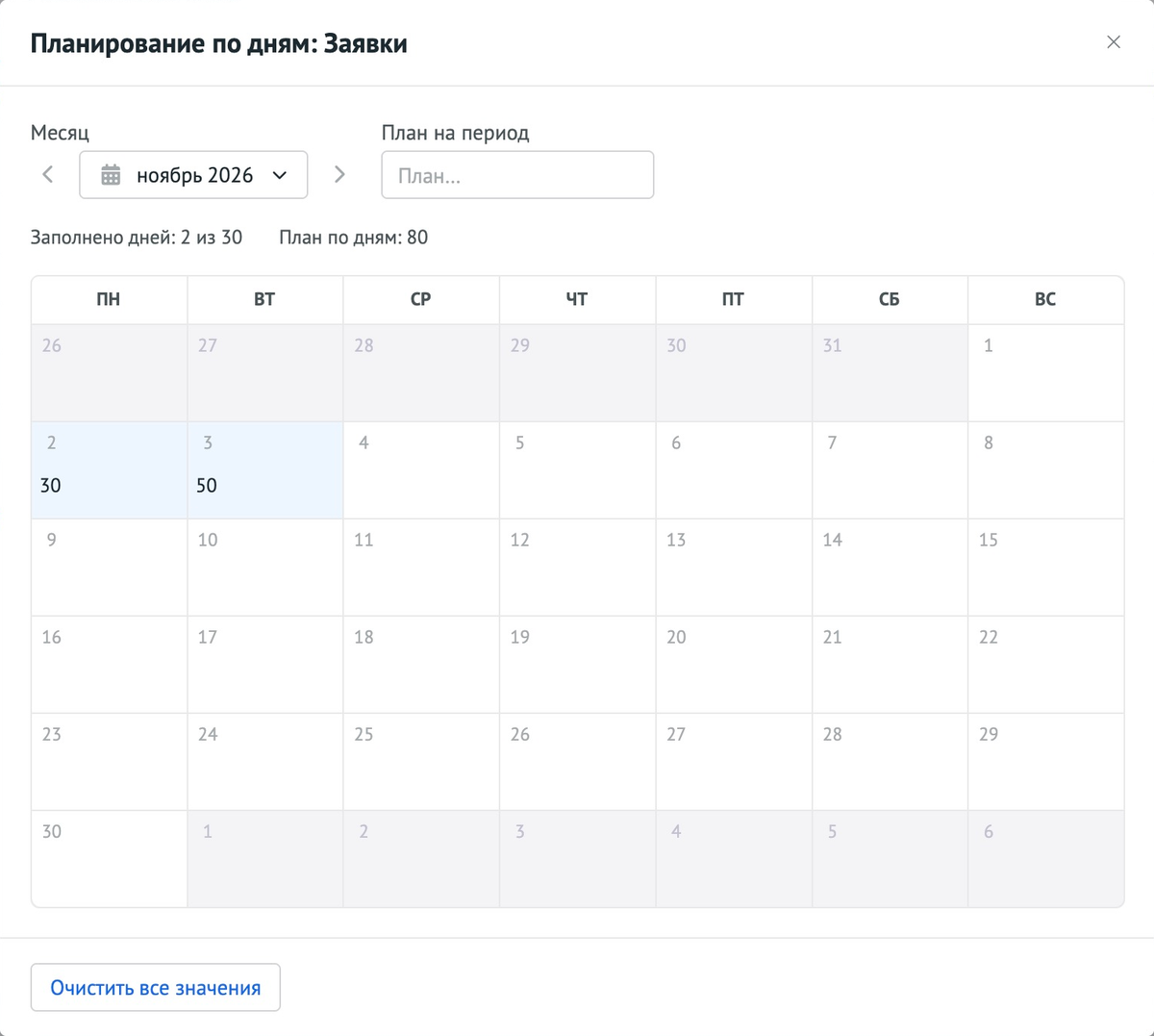Select November 20 day cell

734,665
